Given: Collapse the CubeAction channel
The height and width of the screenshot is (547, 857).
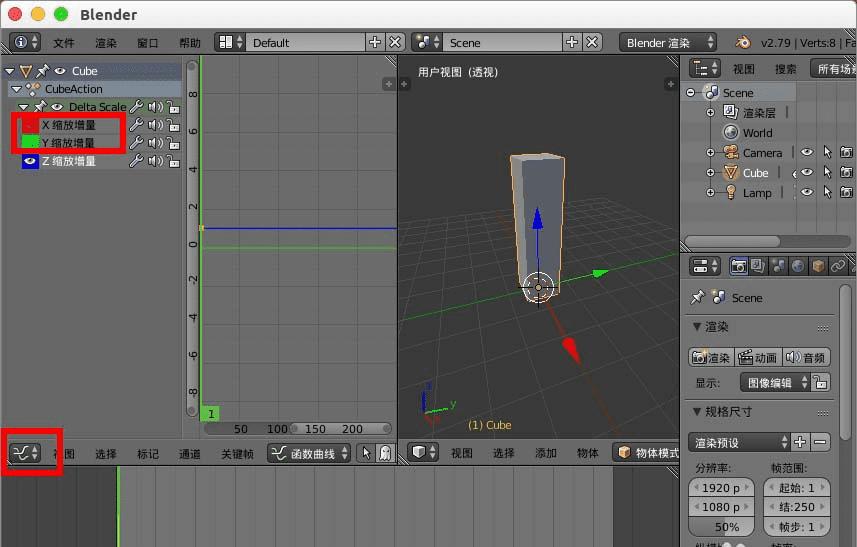Looking at the screenshot, I should tap(16, 89).
